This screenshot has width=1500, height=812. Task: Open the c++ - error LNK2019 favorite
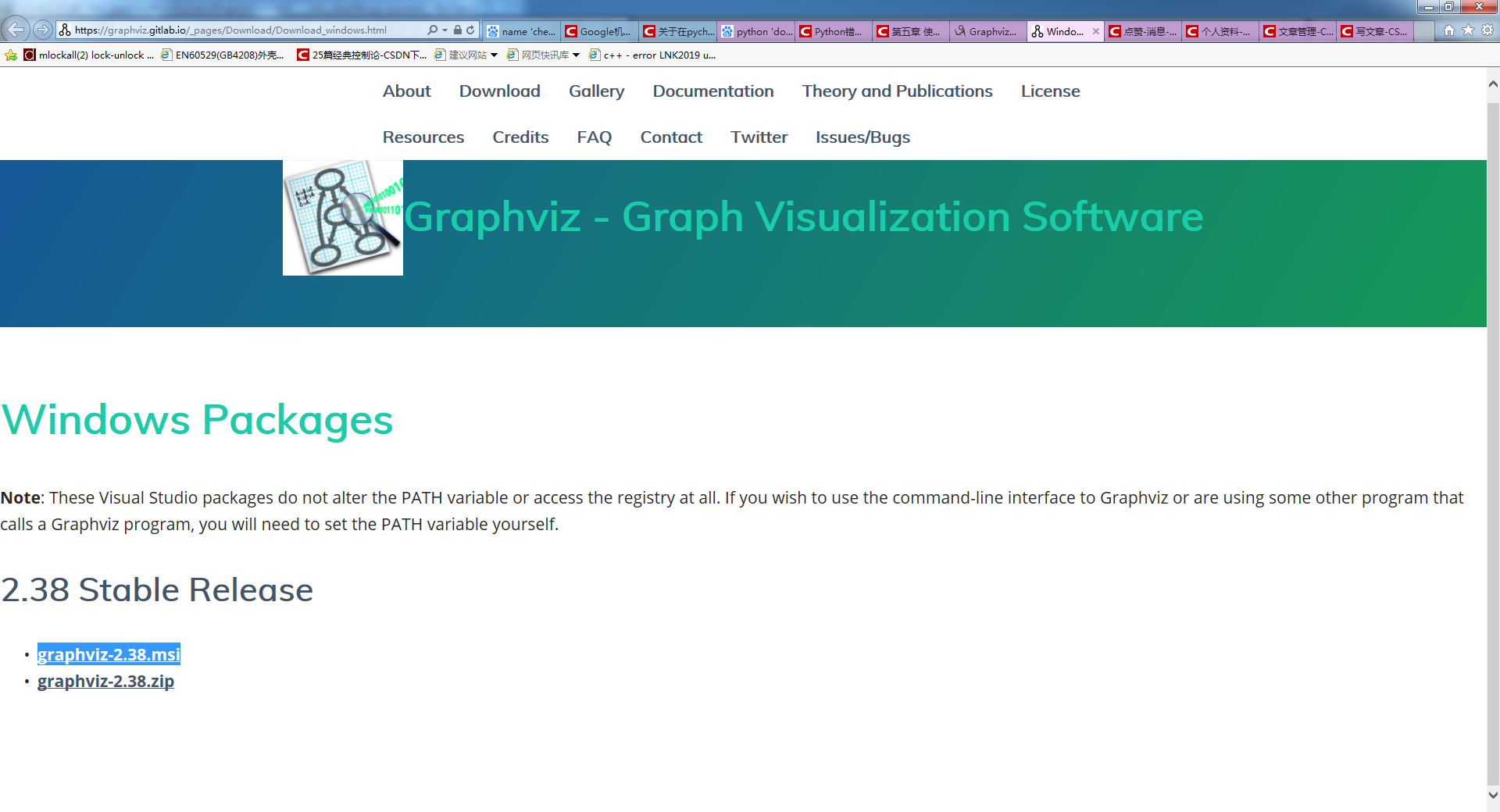click(x=652, y=55)
